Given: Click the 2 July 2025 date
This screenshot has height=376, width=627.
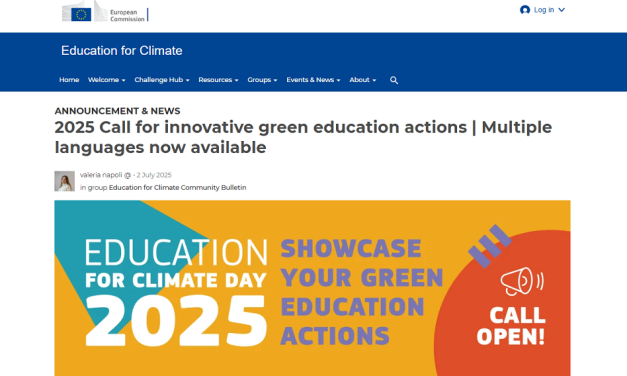Looking at the screenshot, I should point(154,175).
